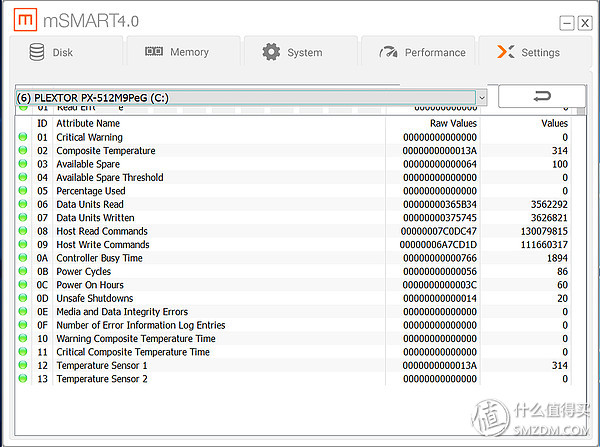Select the Attribute Name column header
Image resolution: width=600 pixels, height=447 pixels.
(88, 123)
